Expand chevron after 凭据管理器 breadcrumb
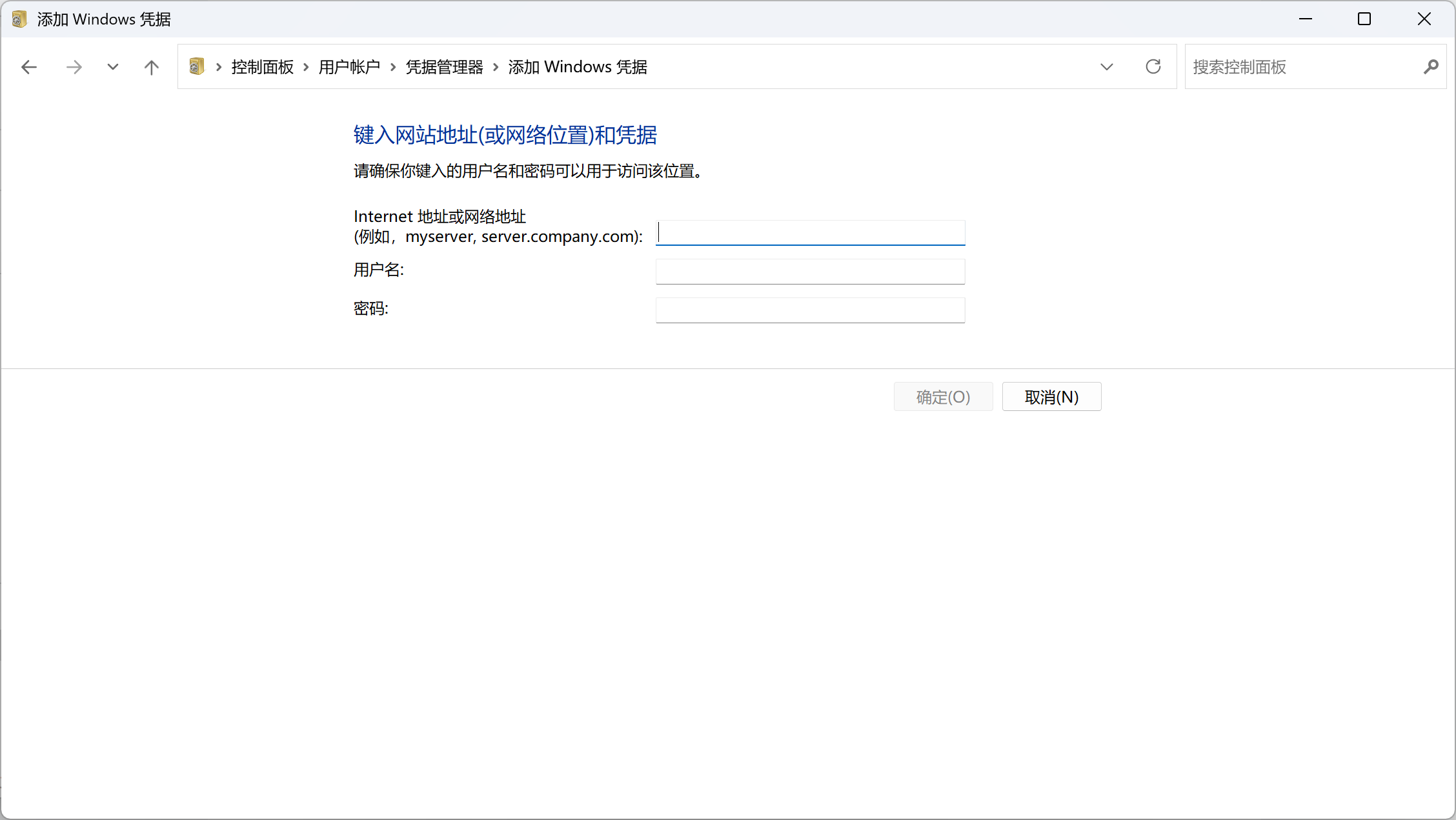The width and height of the screenshot is (1456, 820). tap(496, 67)
